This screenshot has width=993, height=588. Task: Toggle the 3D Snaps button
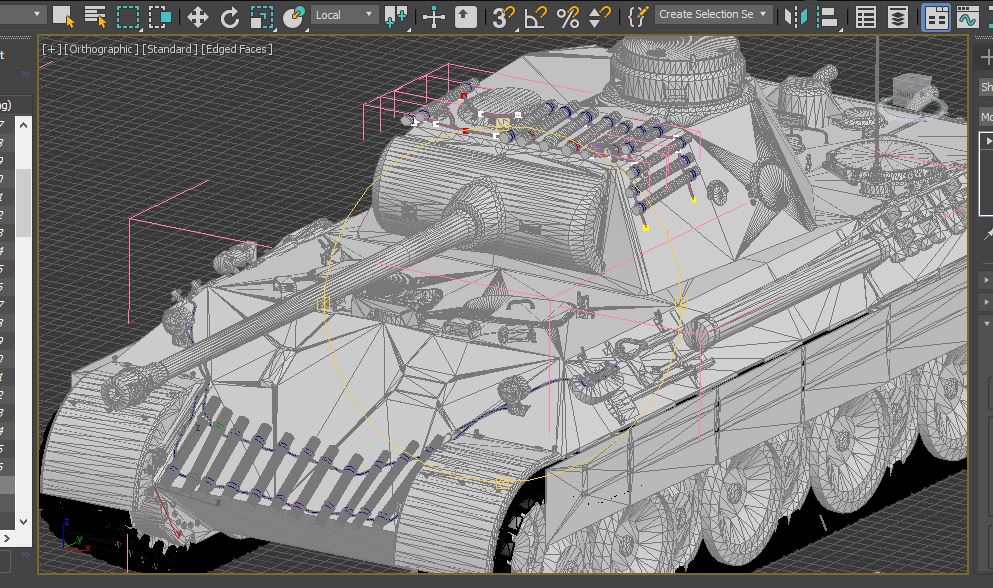click(x=505, y=16)
